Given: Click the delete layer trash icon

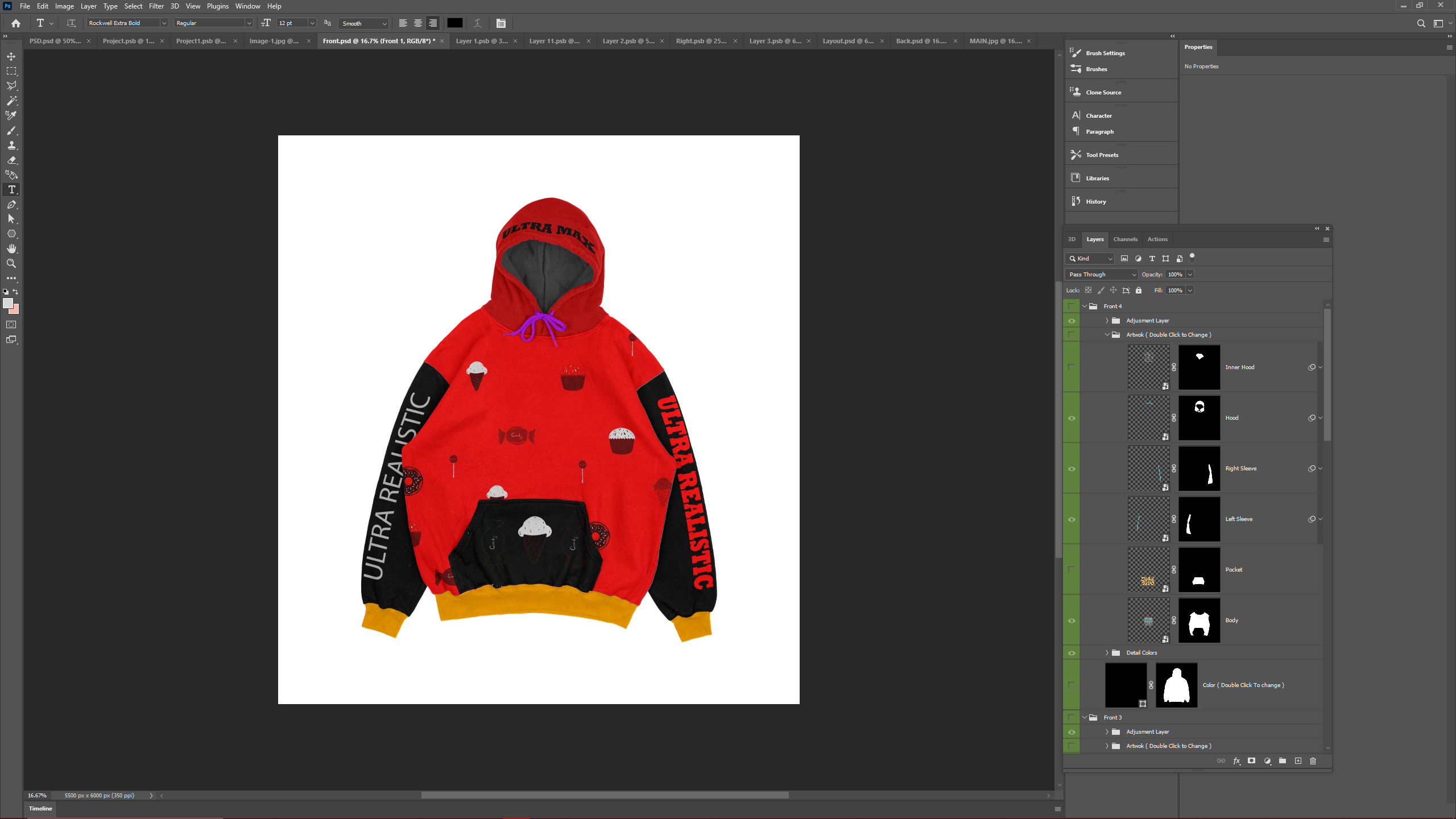Looking at the screenshot, I should click(1313, 761).
